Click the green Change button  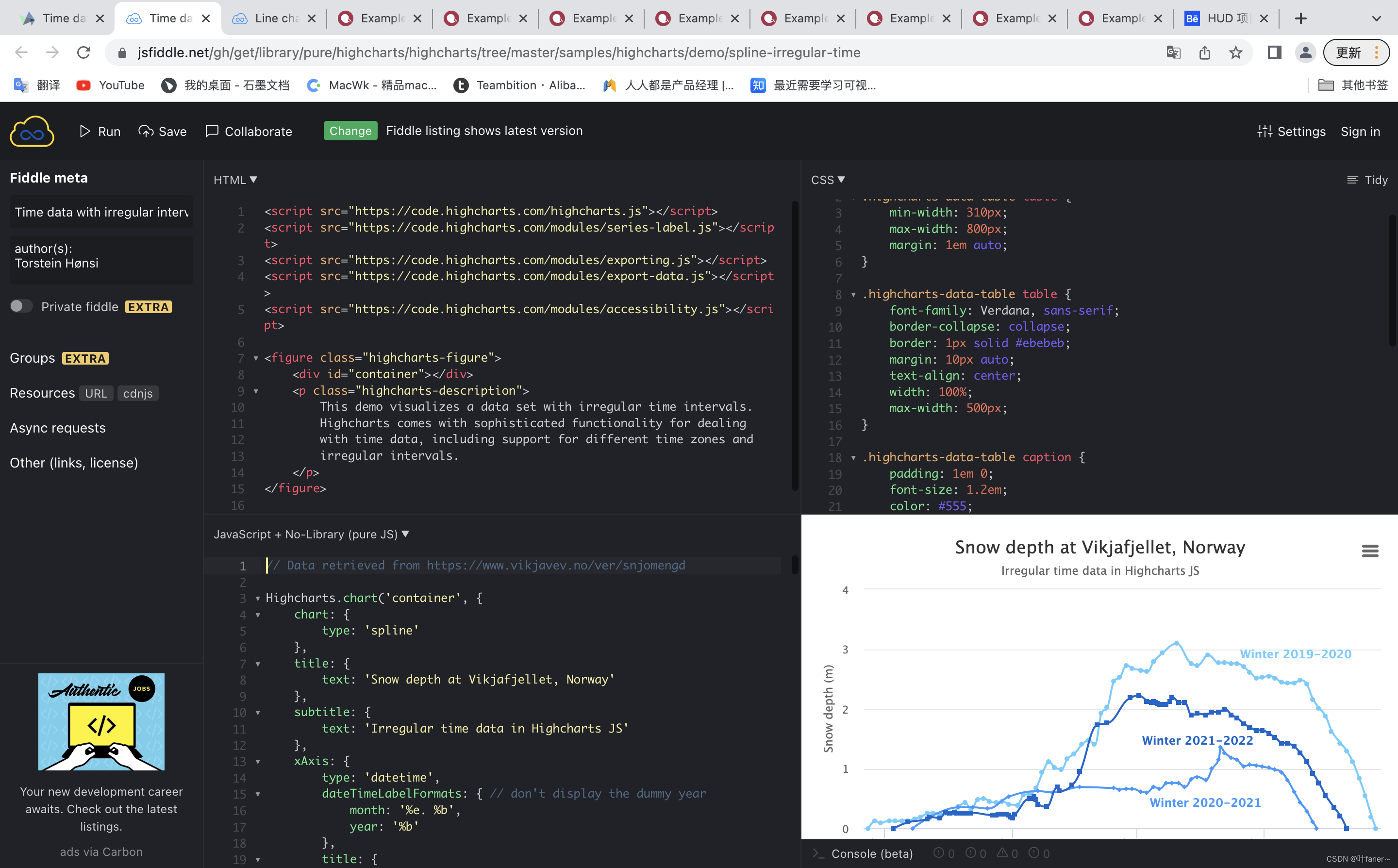(350, 131)
